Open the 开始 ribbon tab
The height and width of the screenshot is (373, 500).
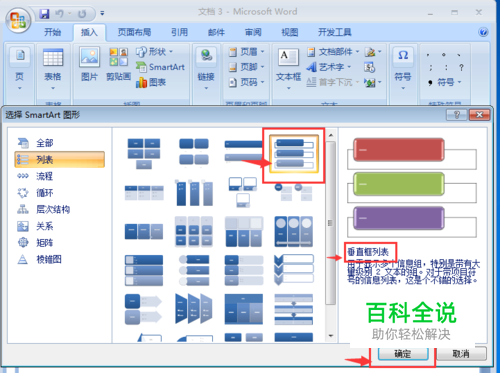point(53,32)
